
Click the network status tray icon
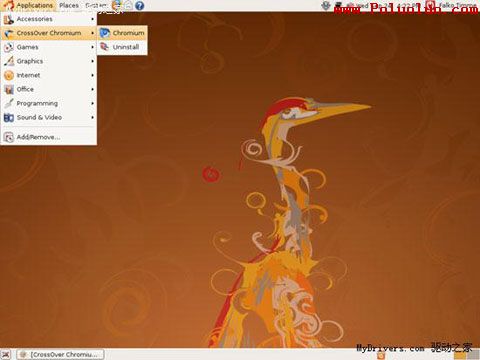tap(339, 5)
